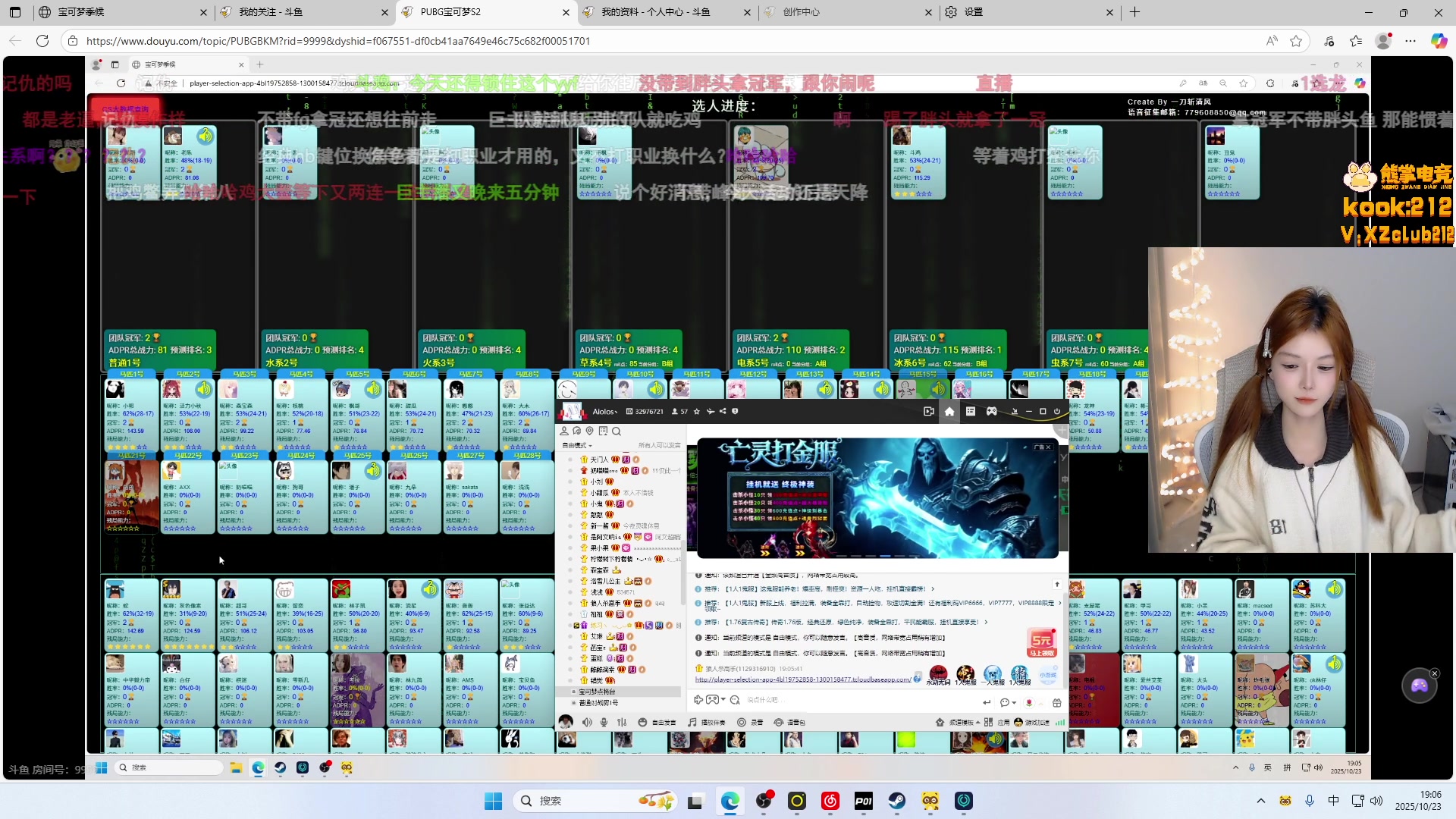
Task: Switch to the 创作中心 tab
Action: tap(802, 12)
